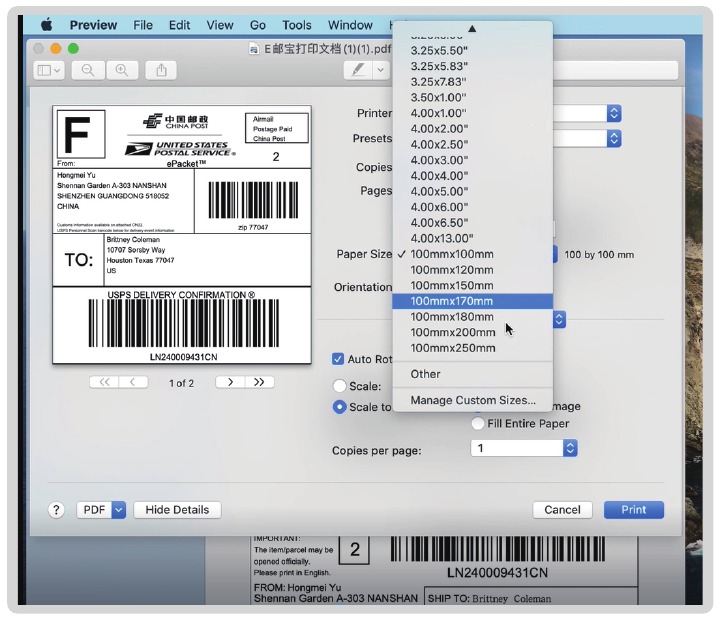Choose 4.00x6.50" paper size

click(x=472, y=223)
